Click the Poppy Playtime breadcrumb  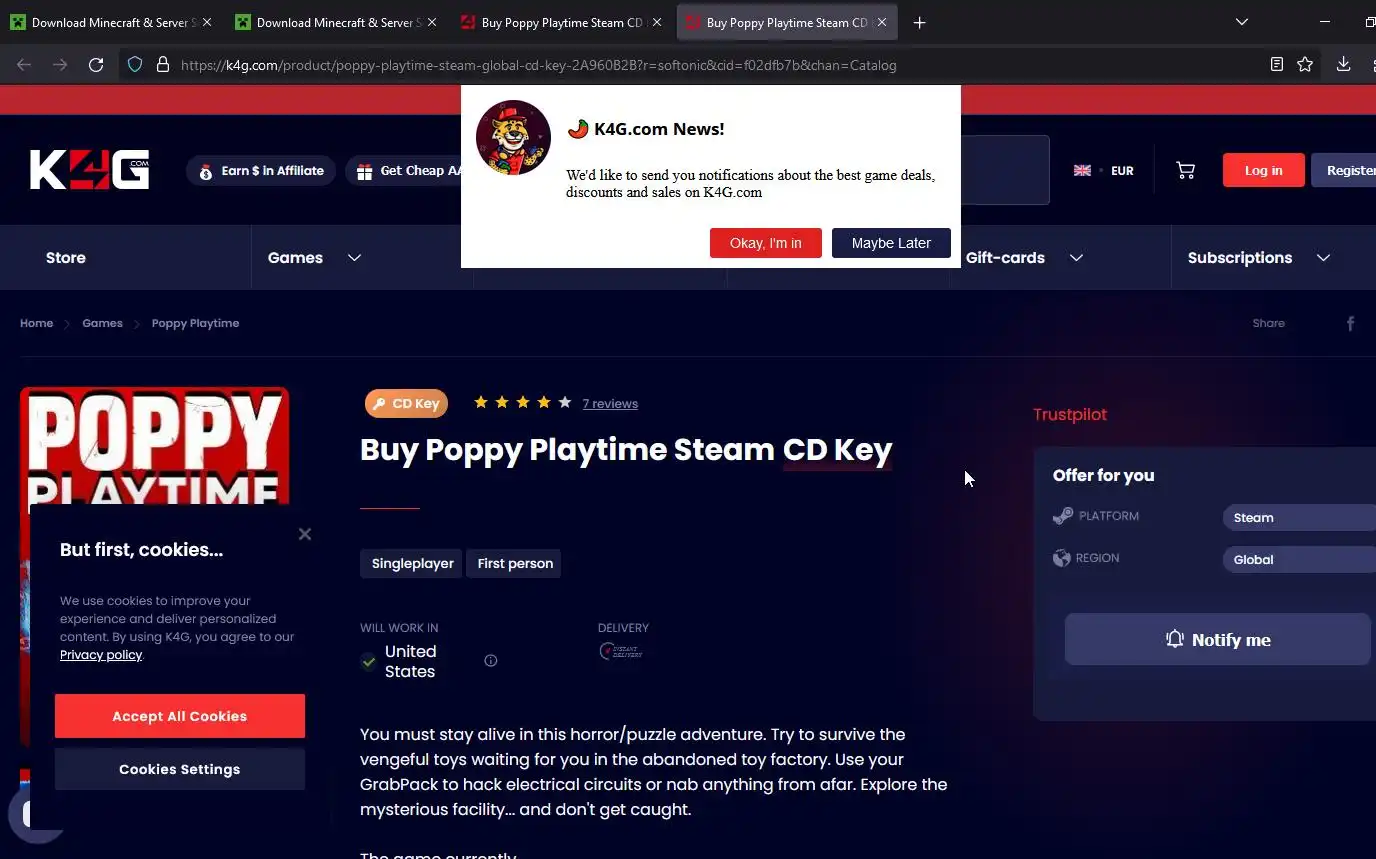(195, 323)
